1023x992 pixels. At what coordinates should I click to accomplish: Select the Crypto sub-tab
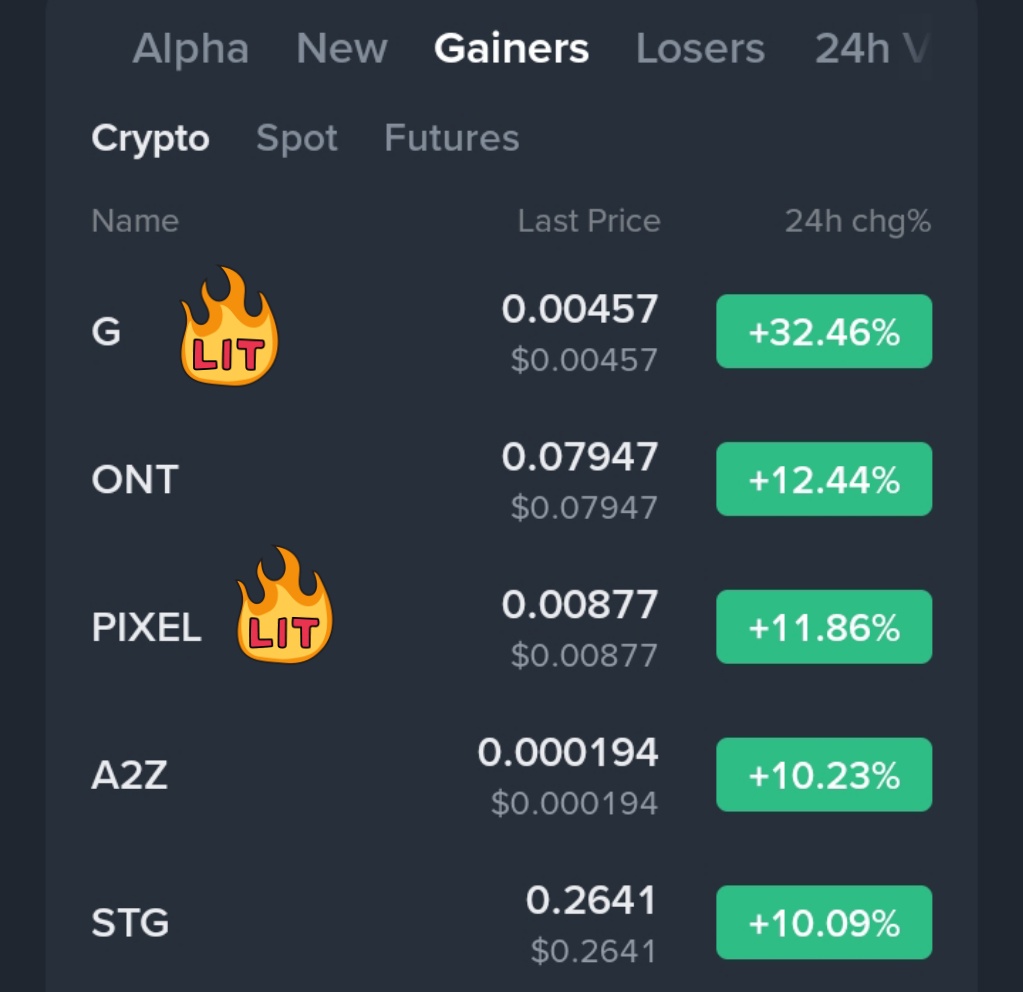tap(150, 138)
